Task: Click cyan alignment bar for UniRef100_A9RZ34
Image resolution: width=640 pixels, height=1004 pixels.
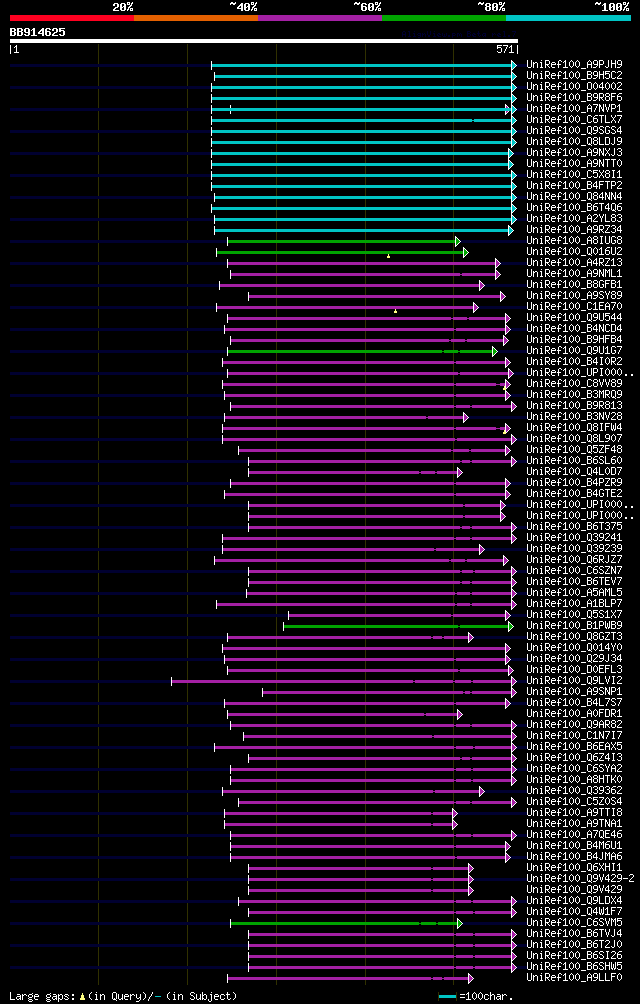Action: click(362, 231)
